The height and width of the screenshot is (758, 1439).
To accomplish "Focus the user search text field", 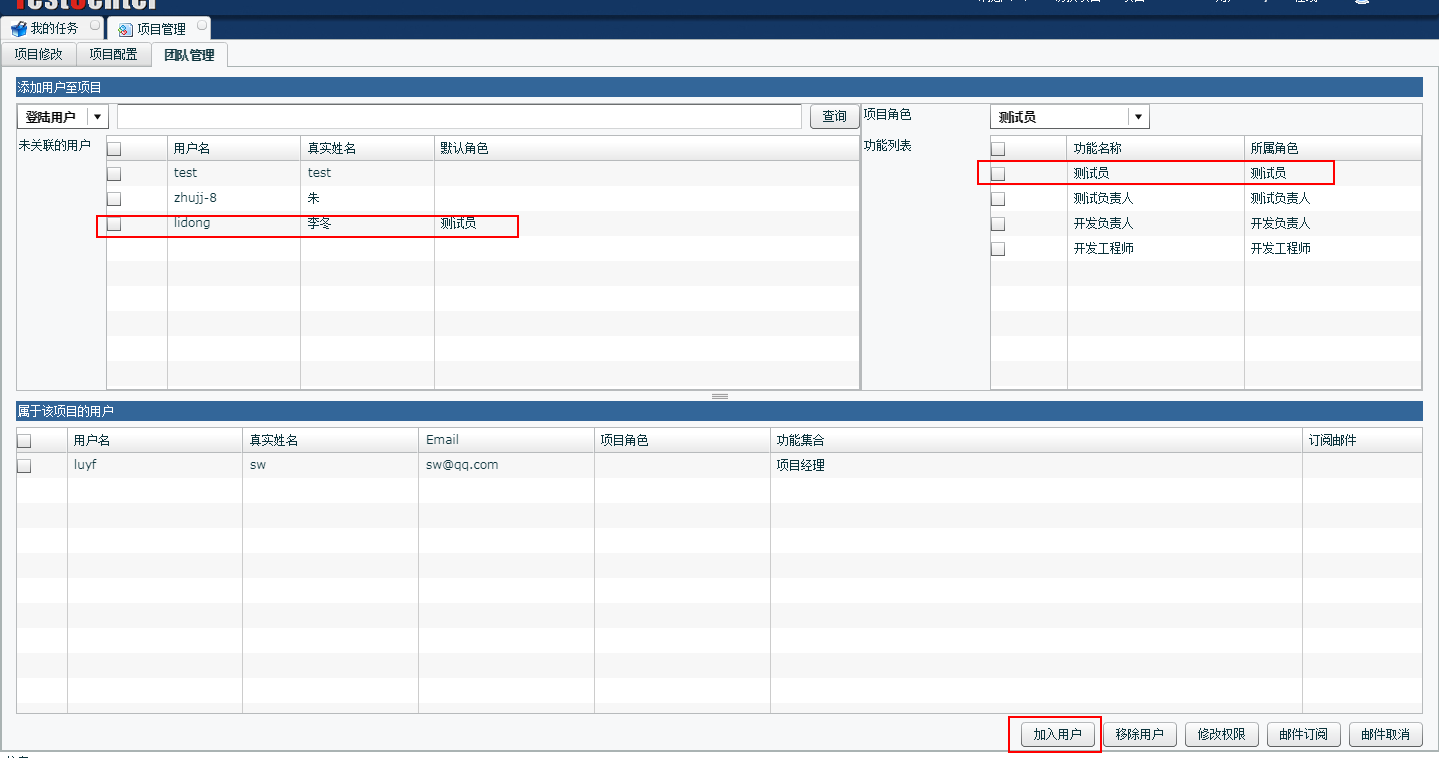I will click(x=459, y=117).
